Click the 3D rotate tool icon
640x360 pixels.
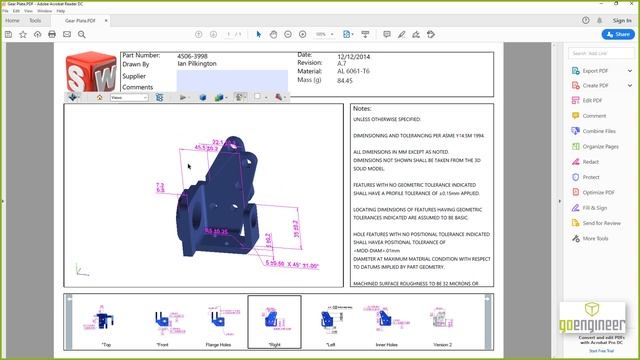(73, 98)
